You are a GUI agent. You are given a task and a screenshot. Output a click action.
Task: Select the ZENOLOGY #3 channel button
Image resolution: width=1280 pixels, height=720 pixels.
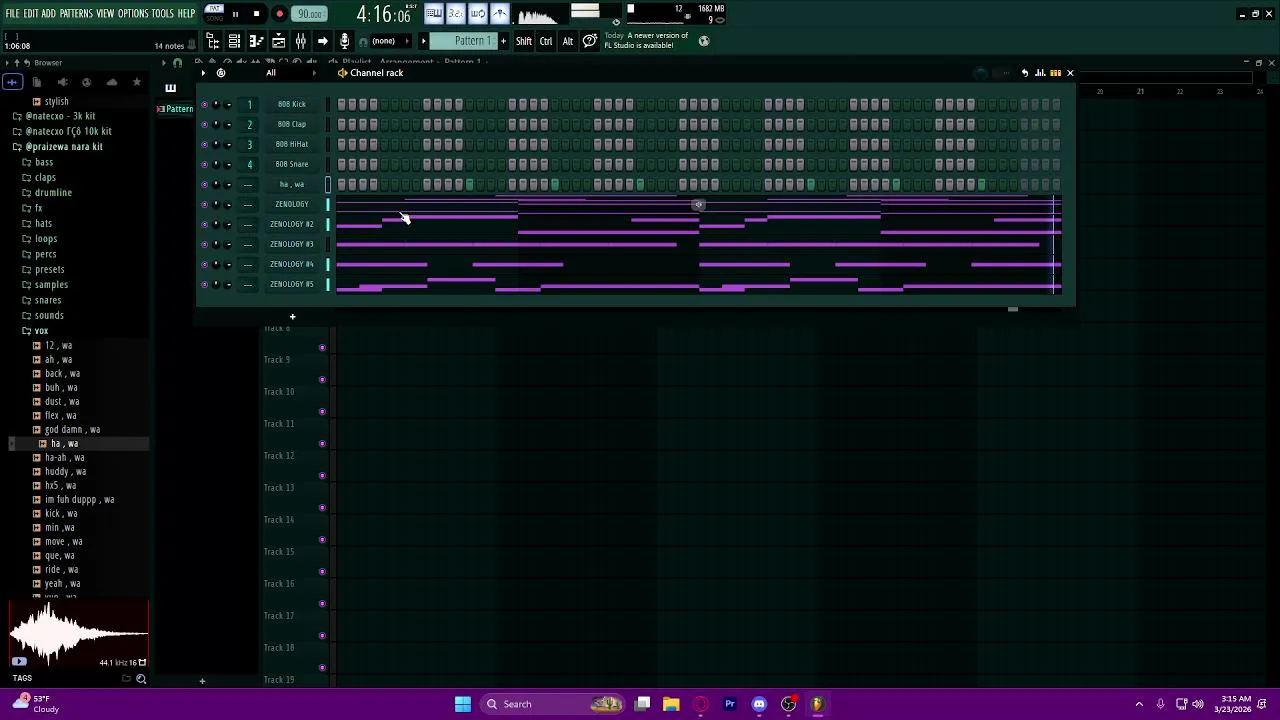pyautogui.click(x=292, y=244)
